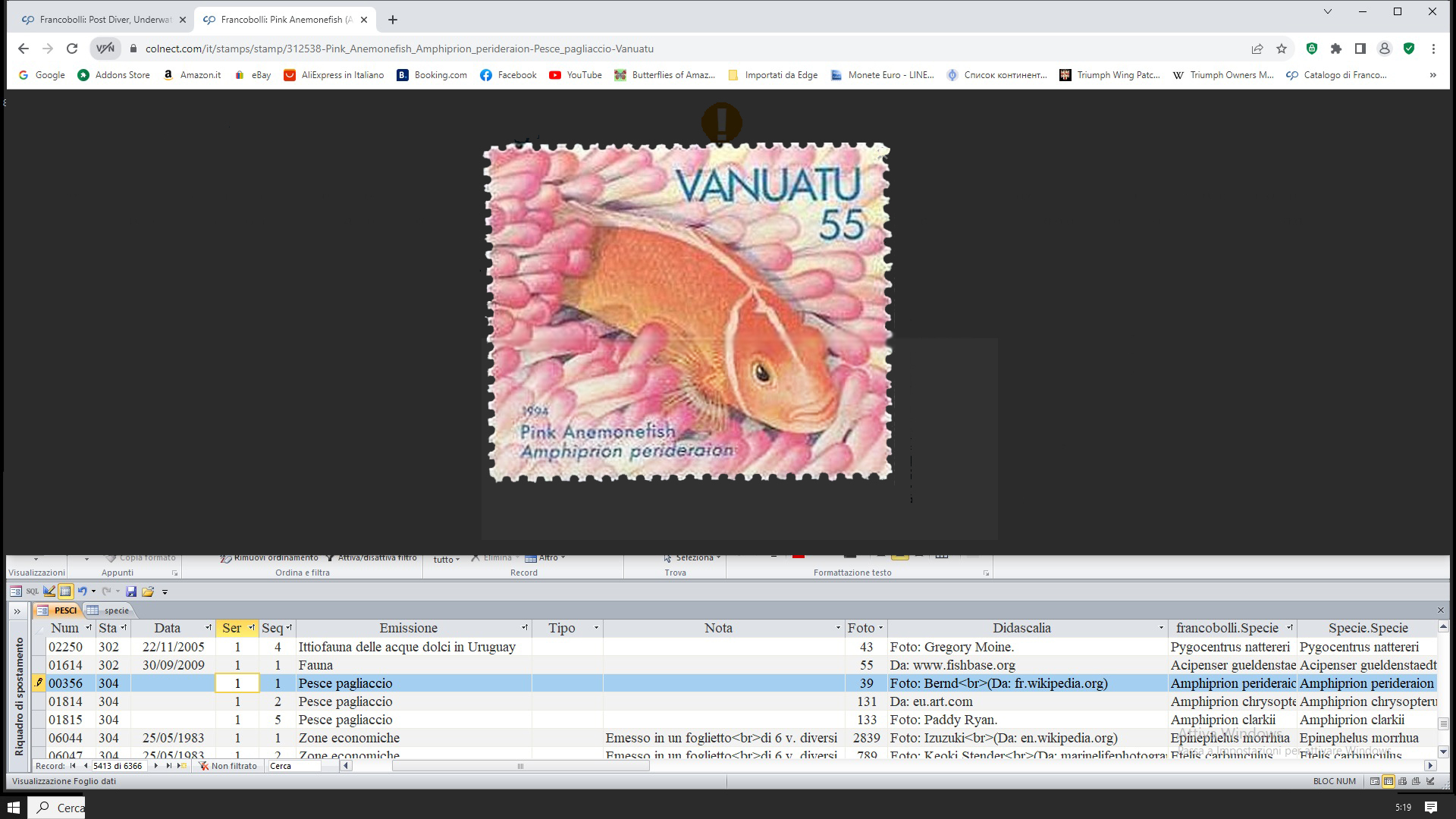
Task: Switch to PESCI tab
Action: [x=59, y=610]
